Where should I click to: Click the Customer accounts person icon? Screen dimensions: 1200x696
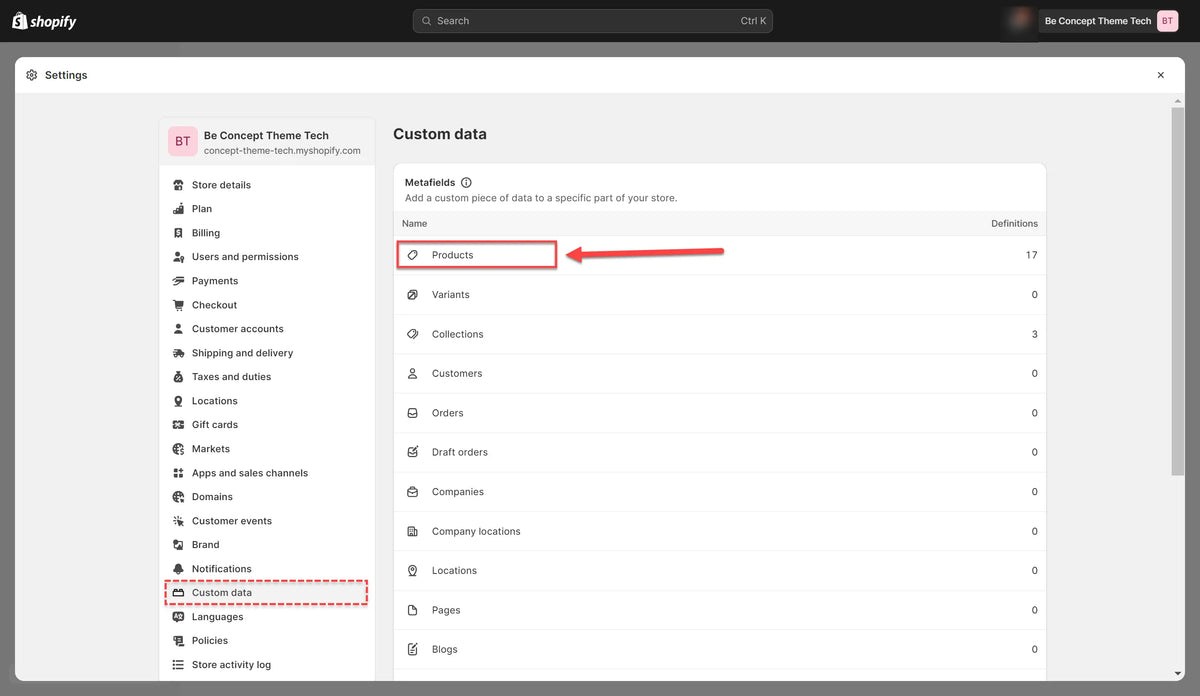178,329
